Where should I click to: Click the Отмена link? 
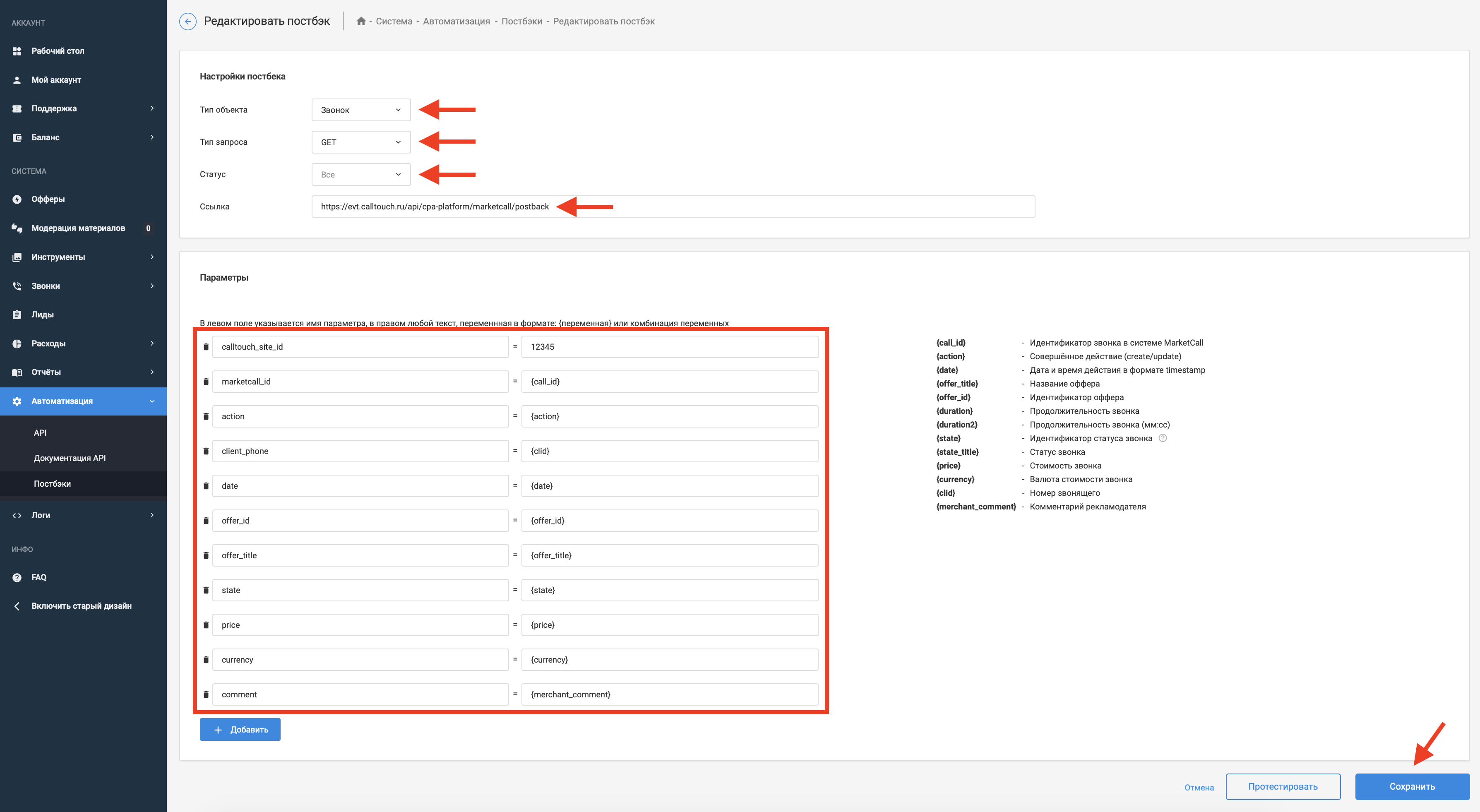click(x=1199, y=788)
